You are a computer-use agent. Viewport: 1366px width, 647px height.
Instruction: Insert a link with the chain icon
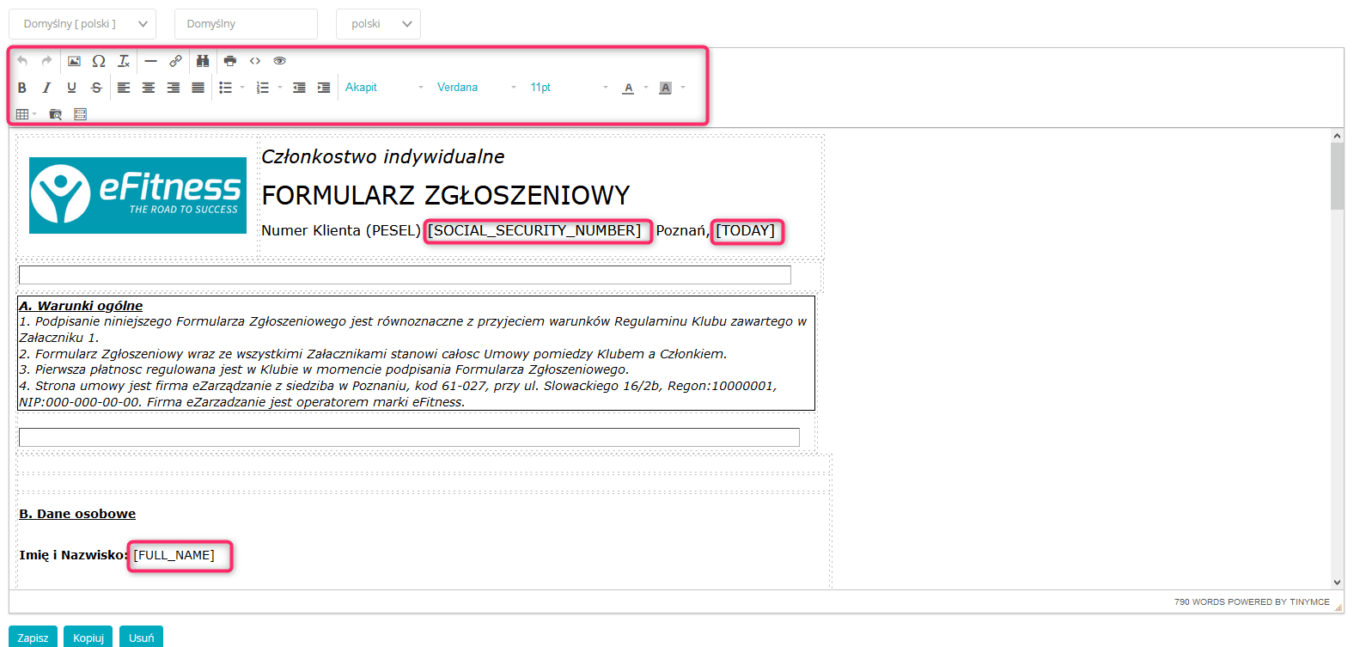tap(176, 61)
